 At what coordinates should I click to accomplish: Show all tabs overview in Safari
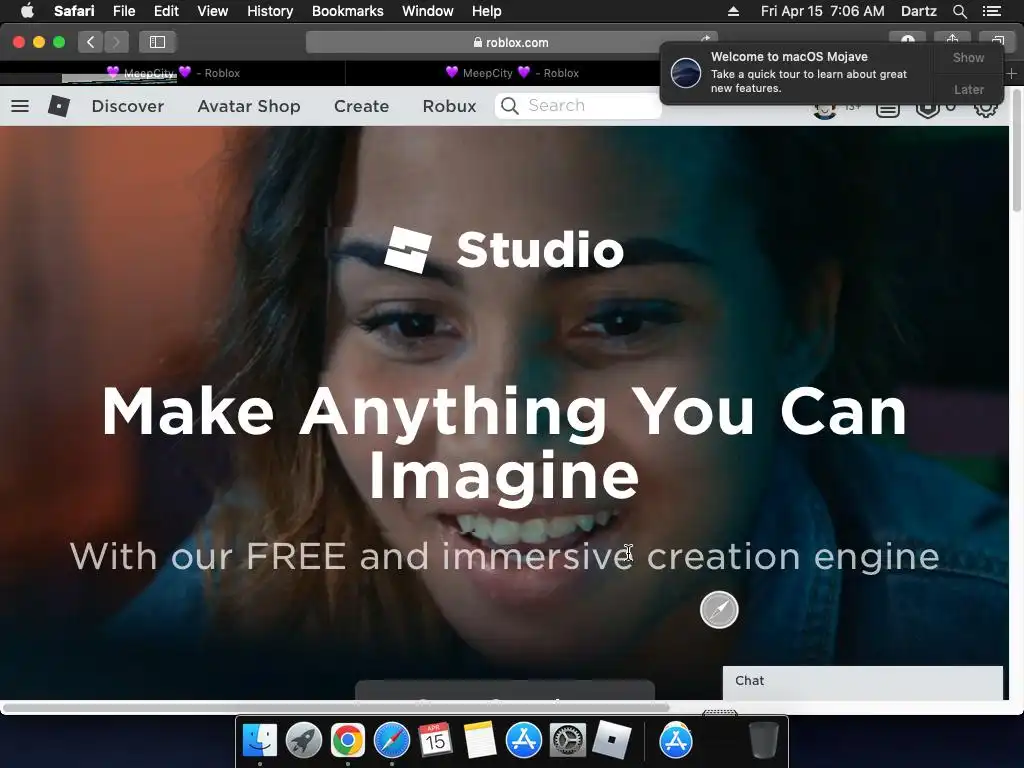coord(997,39)
